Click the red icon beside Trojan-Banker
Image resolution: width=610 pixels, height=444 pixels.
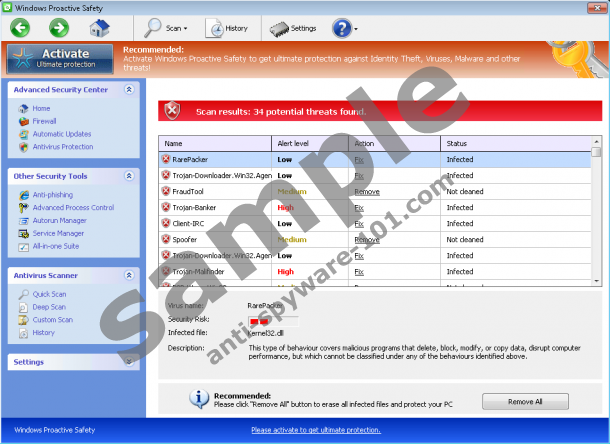[x=166, y=207]
